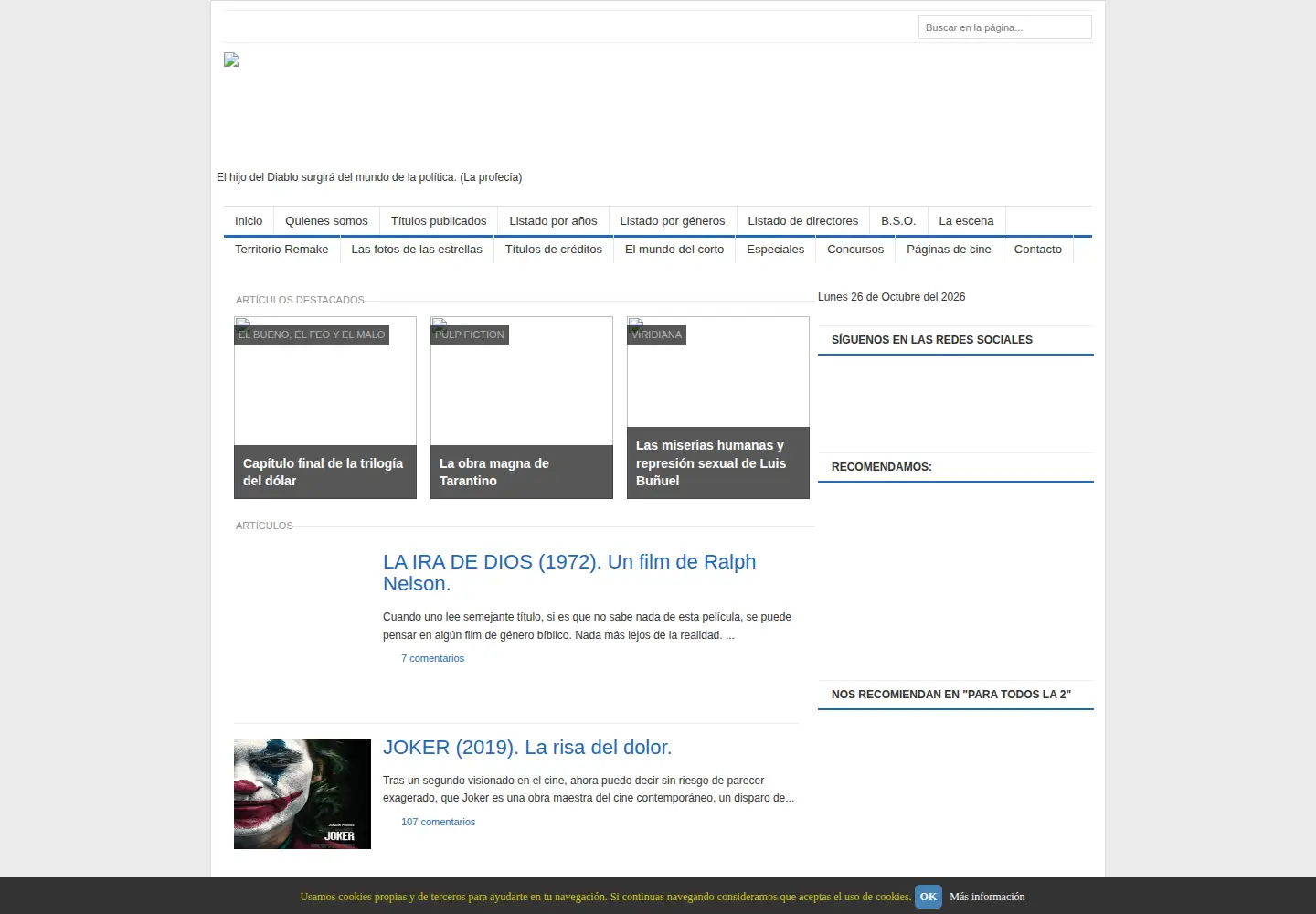Click the date 'Lunes 26 de Octubre del 2026'
The height and width of the screenshot is (914, 1316).
(x=891, y=297)
